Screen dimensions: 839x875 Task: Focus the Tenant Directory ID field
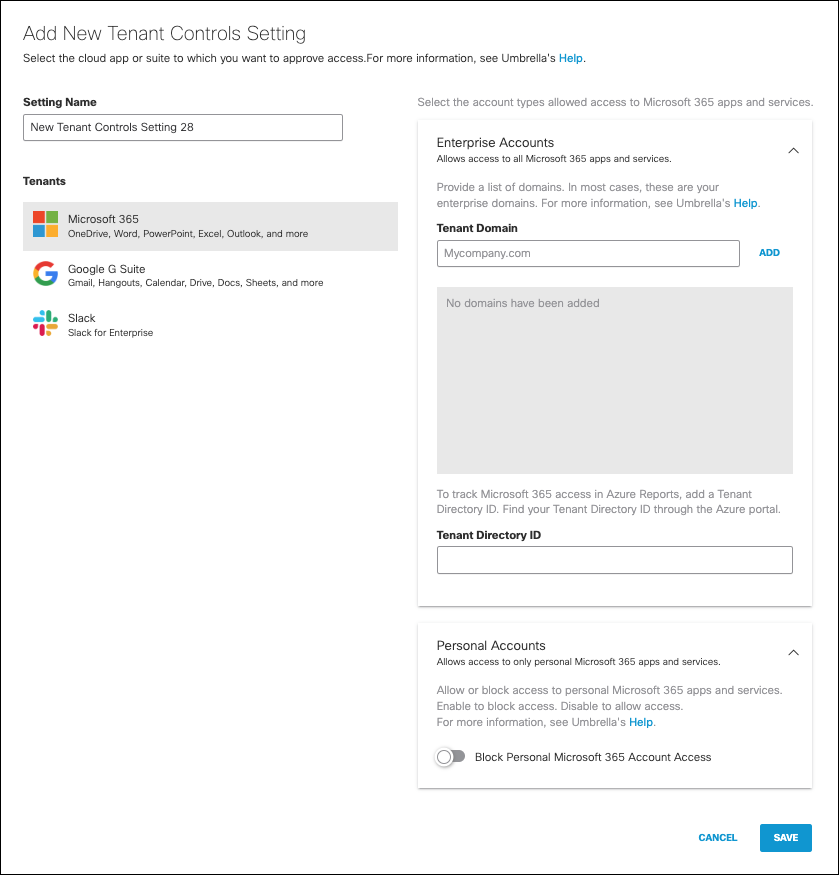[x=615, y=560]
